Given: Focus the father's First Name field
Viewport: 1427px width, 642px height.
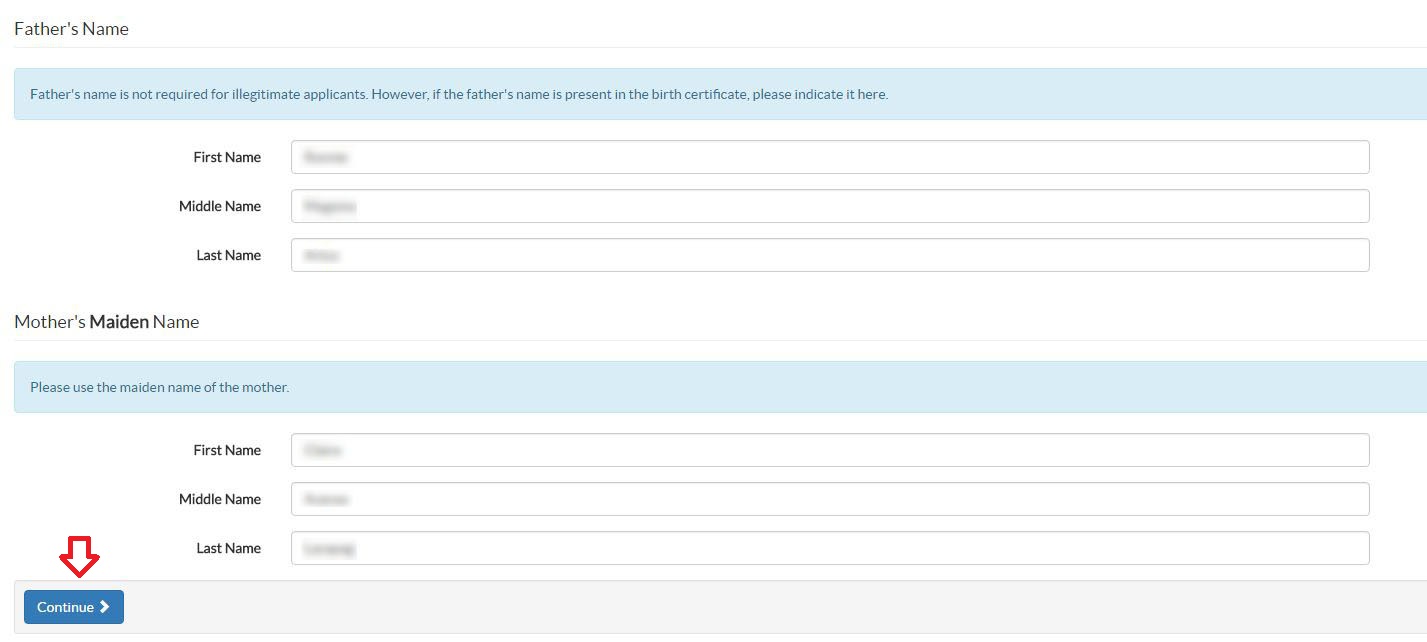Looking at the screenshot, I should point(829,157).
